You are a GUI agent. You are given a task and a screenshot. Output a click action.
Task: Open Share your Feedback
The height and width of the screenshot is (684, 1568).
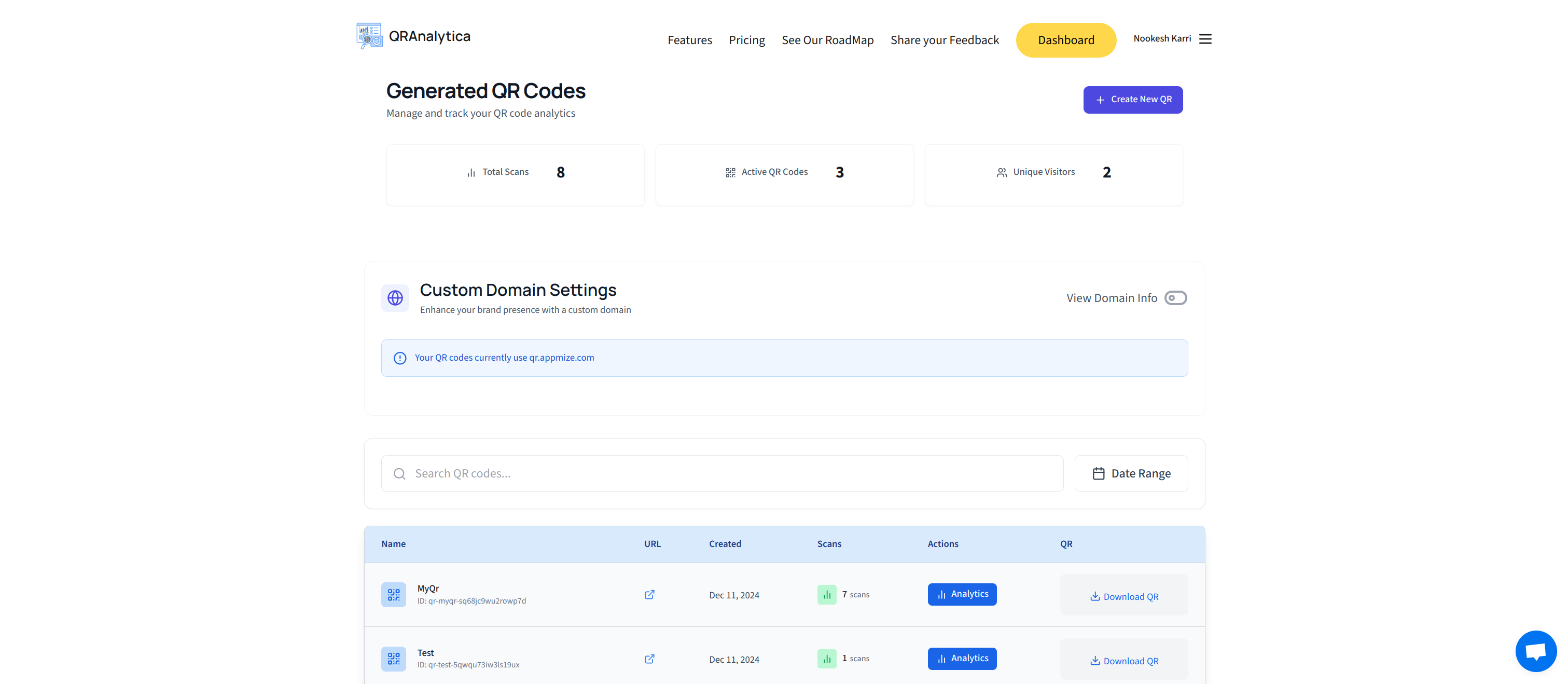pyautogui.click(x=945, y=40)
